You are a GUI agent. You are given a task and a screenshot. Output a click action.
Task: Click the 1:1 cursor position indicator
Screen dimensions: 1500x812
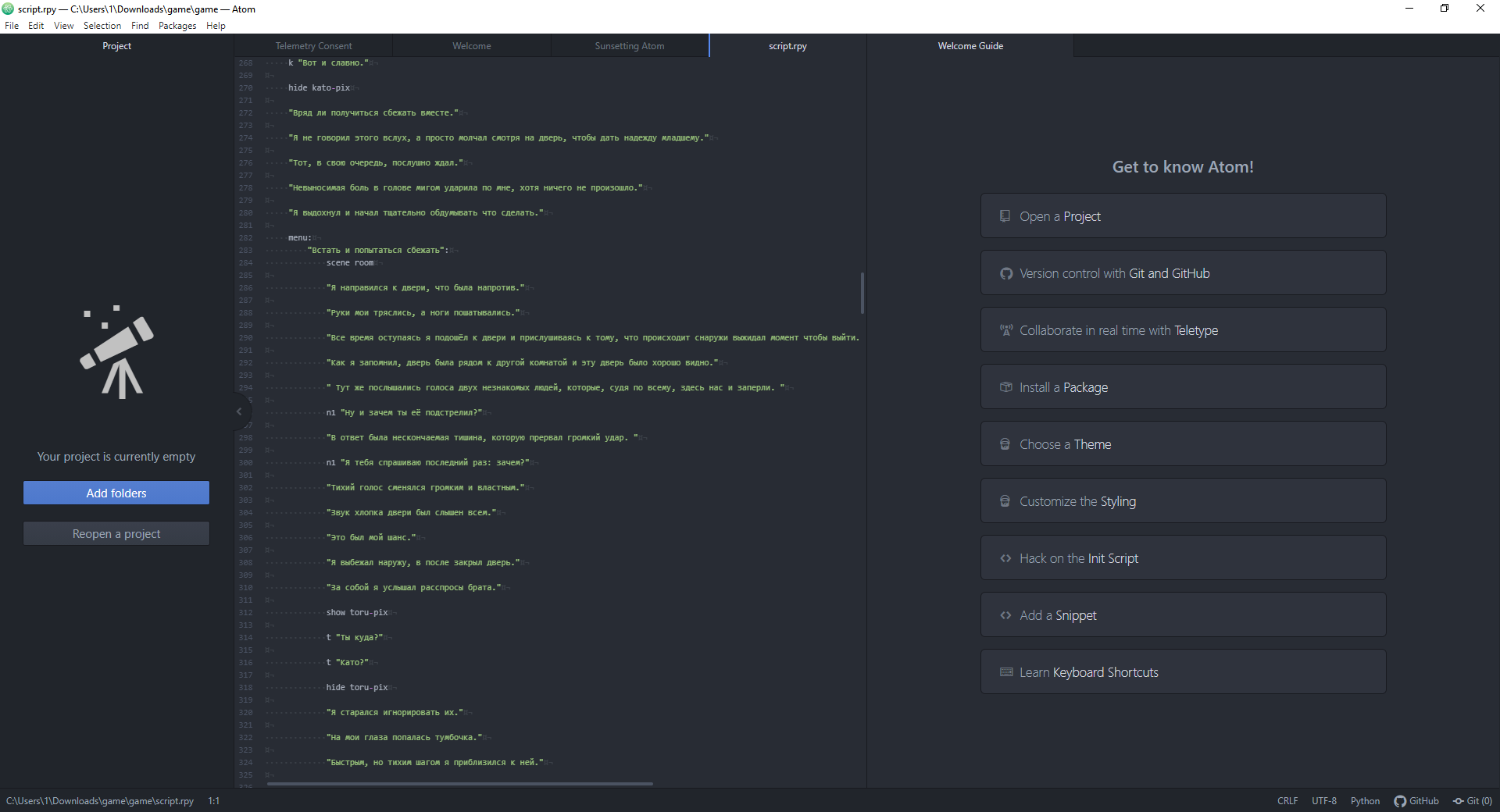tap(213, 801)
